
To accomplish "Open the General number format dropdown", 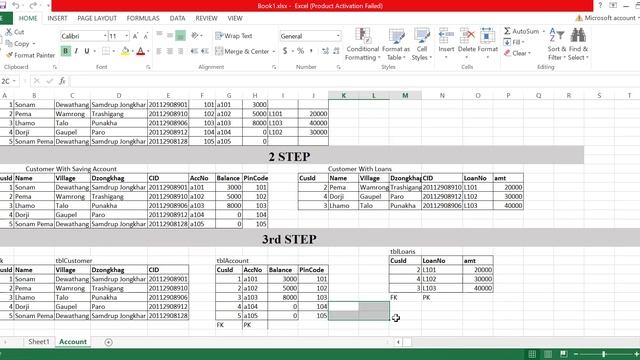I will click(338, 36).
